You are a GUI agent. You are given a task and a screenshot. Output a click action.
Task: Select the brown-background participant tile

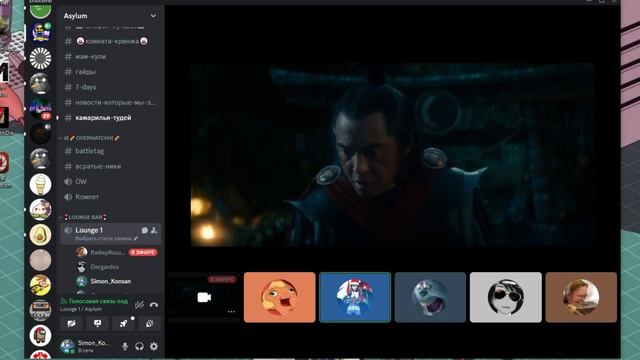tap(581, 298)
